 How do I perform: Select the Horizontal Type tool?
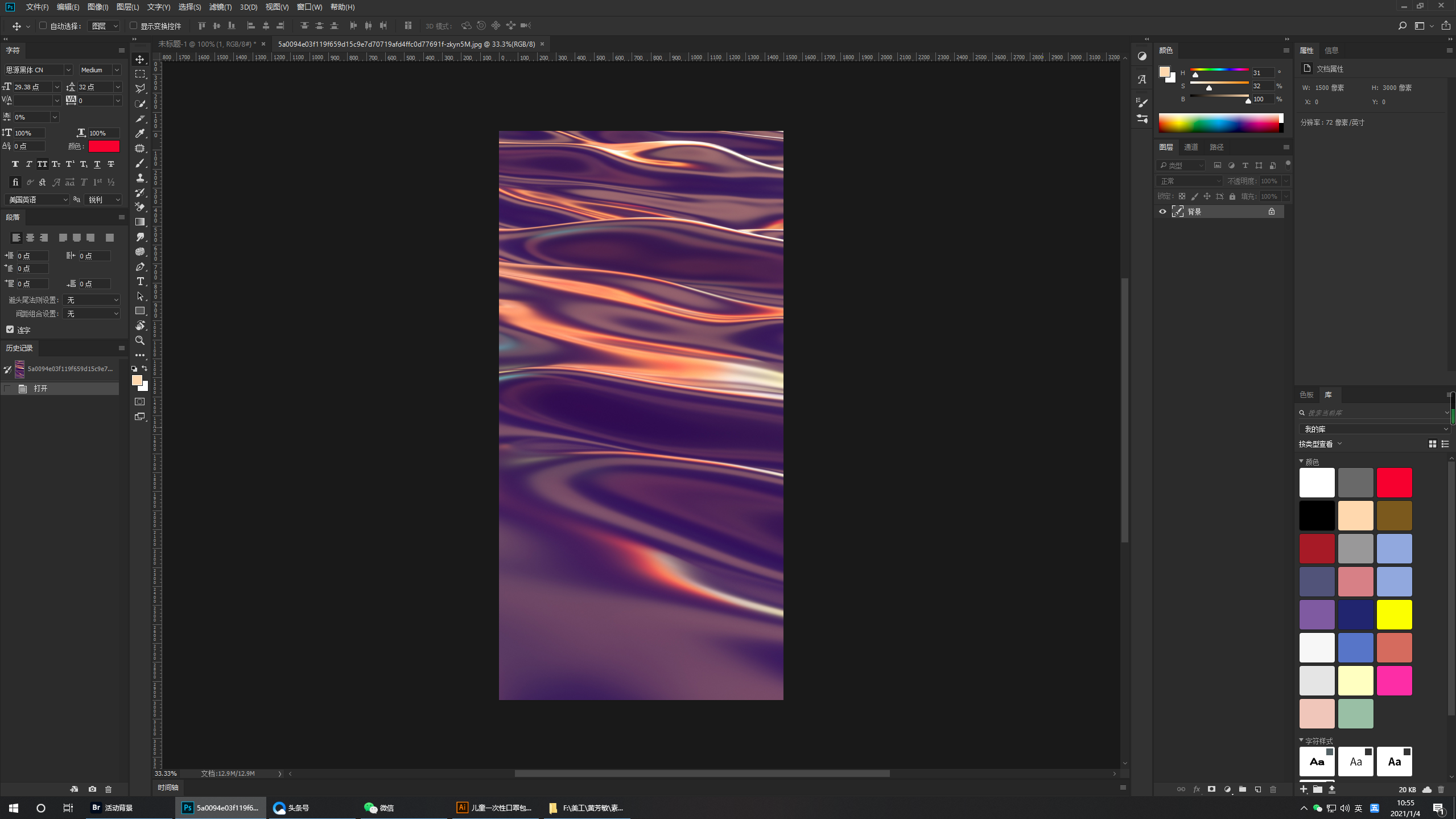(140, 281)
